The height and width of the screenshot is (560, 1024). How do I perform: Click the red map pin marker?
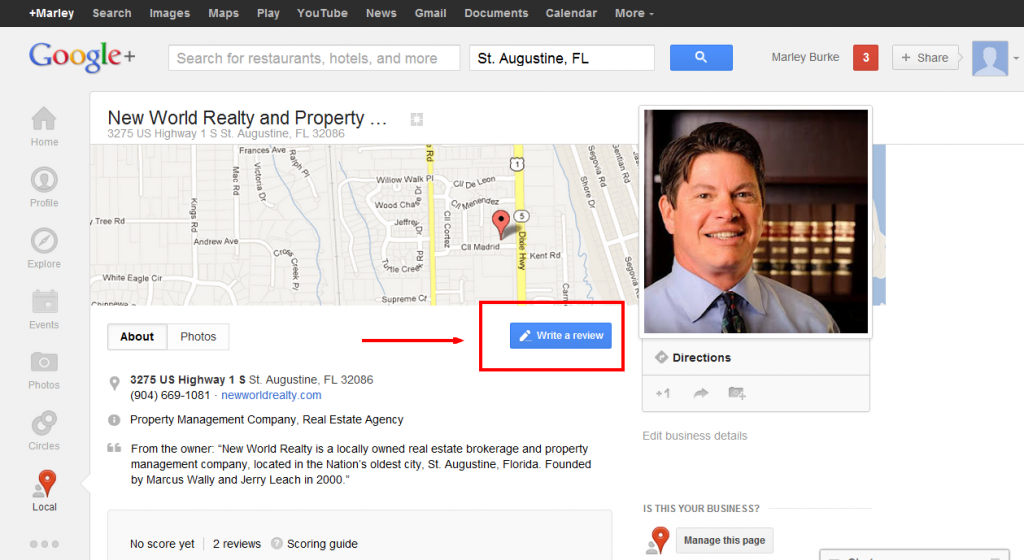point(500,224)
